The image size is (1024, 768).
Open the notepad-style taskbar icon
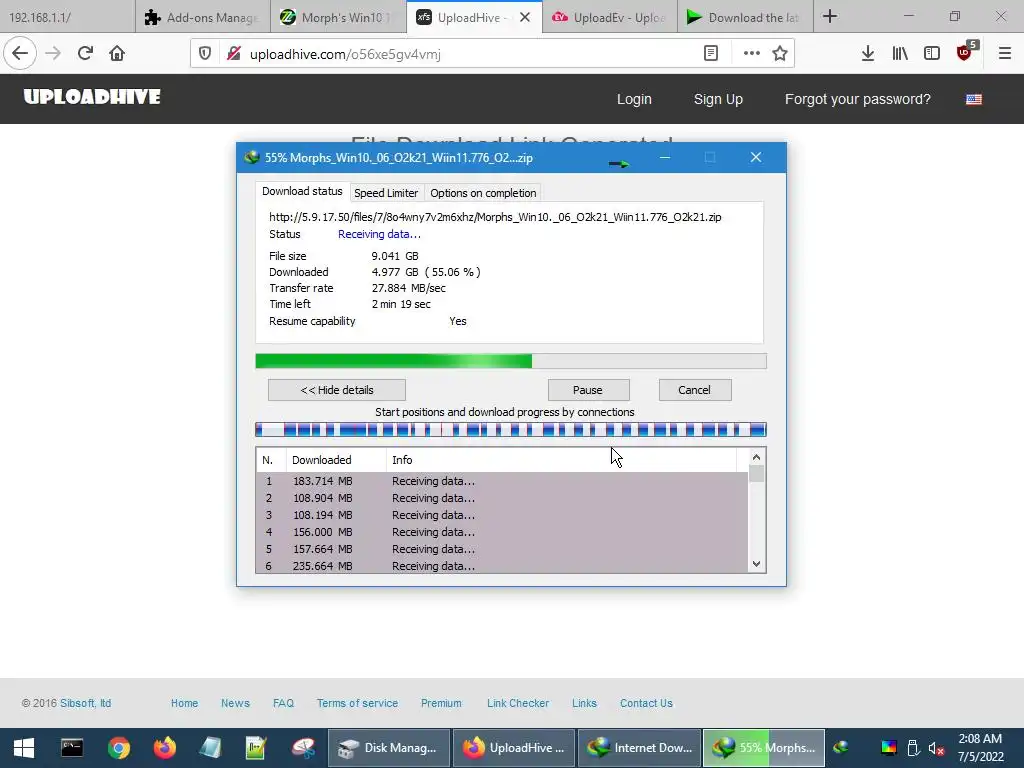click(210, 748)
